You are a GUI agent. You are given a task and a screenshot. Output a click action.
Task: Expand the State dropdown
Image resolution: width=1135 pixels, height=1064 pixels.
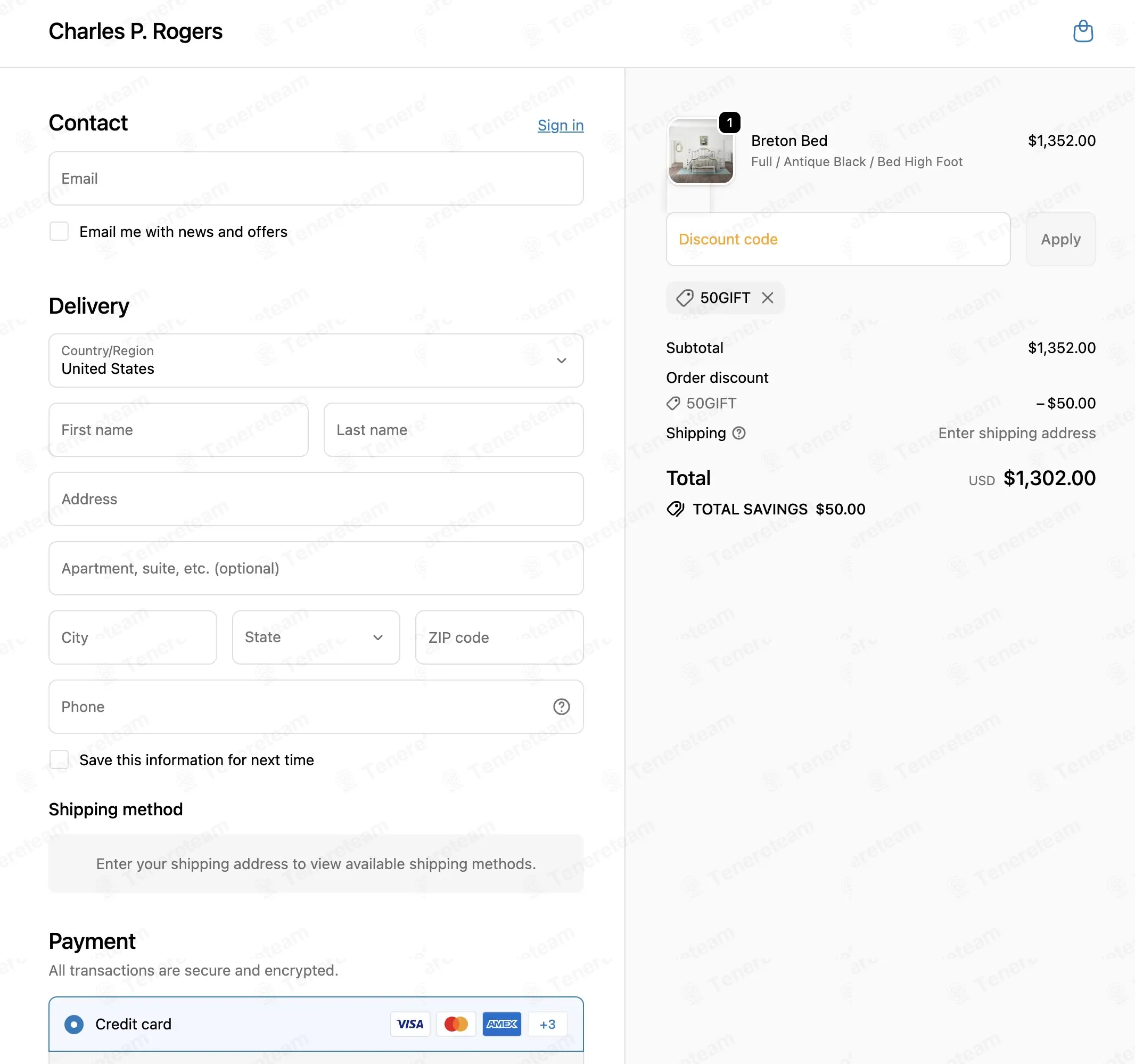tap(316, 637)
